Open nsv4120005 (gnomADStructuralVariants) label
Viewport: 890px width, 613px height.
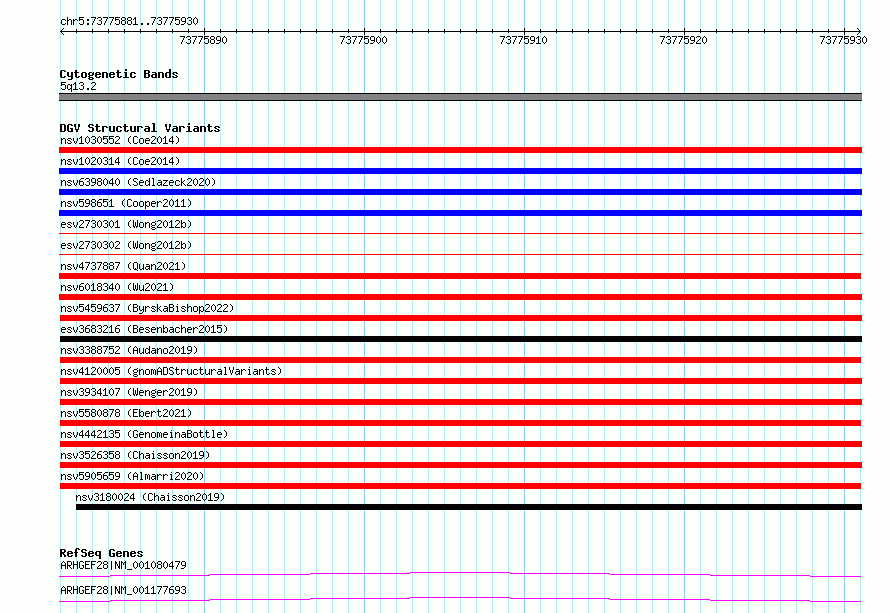click(171, 371)
